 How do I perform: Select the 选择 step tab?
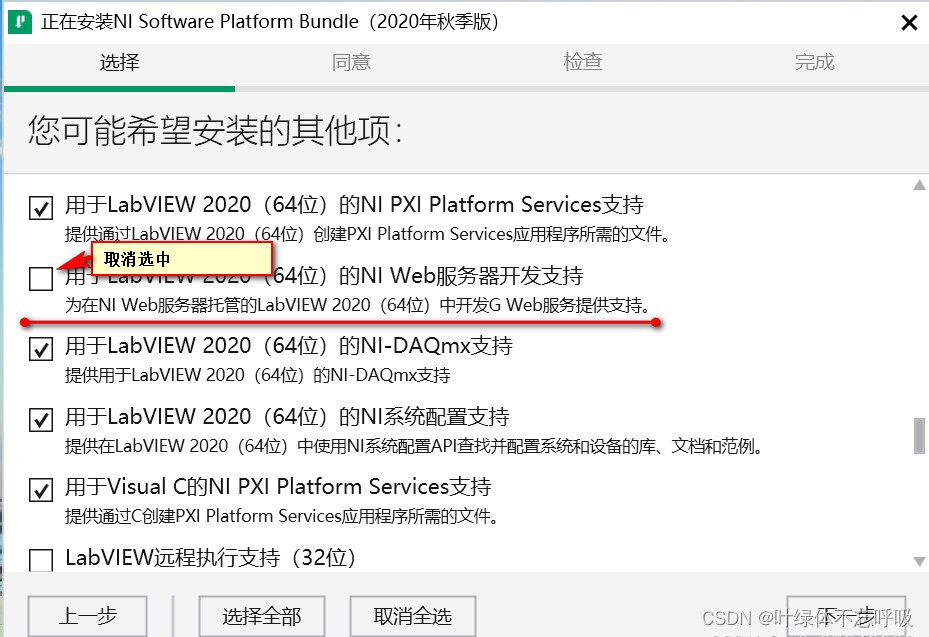coord(119,62)
